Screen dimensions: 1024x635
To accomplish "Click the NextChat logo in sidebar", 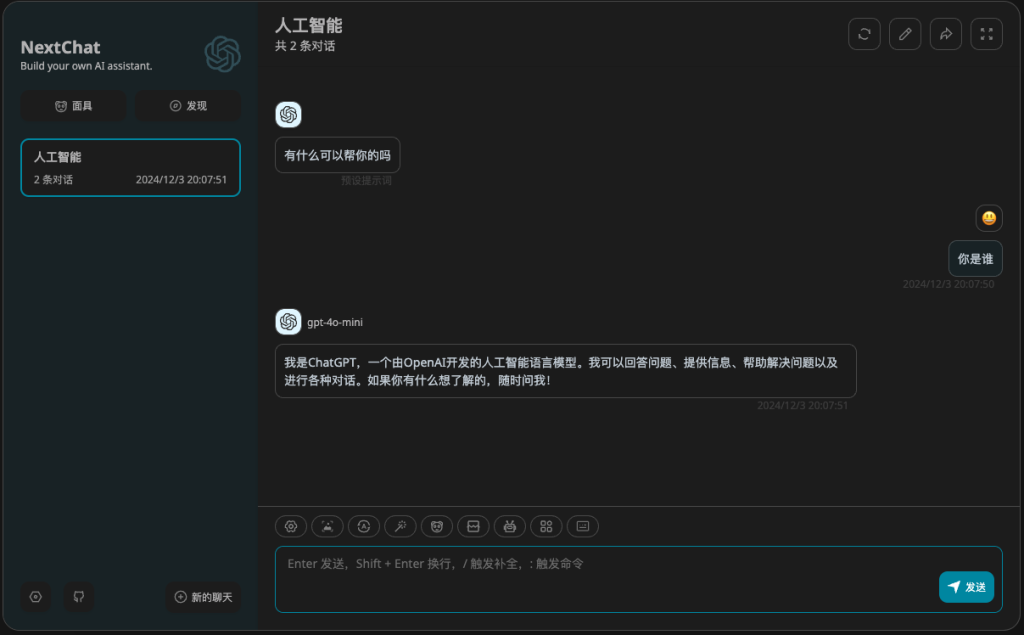I will coord(223,54).
